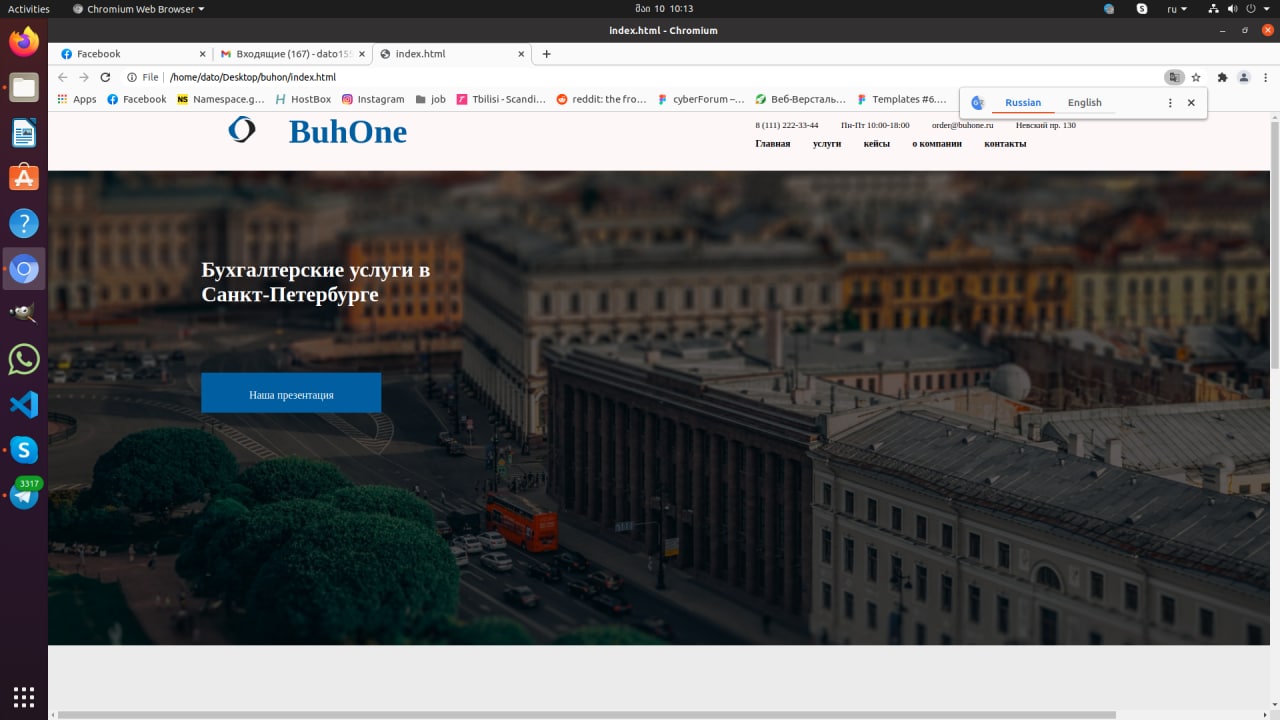Click the phone number 8 (111) 222-33-44
This screenshot has height=720, width=1280.
(x=786, y=125)
